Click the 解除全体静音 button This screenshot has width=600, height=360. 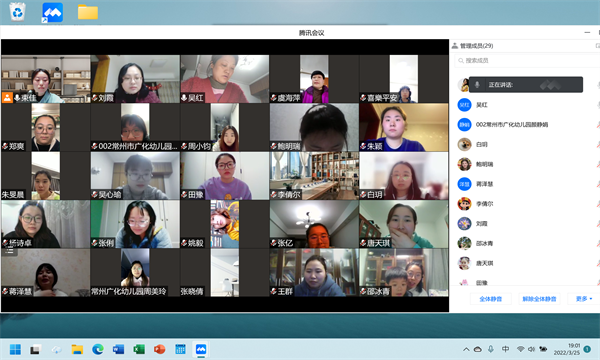click(x=539, y=299)
